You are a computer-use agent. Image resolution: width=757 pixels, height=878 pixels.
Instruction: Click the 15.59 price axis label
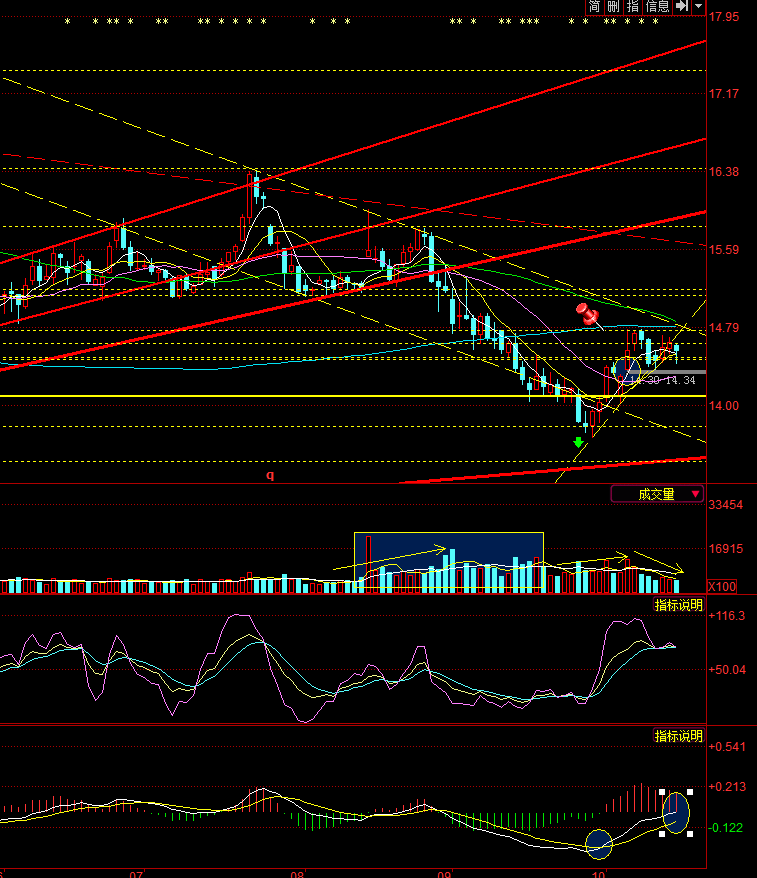pyautogui.click(x=723, y=250)
